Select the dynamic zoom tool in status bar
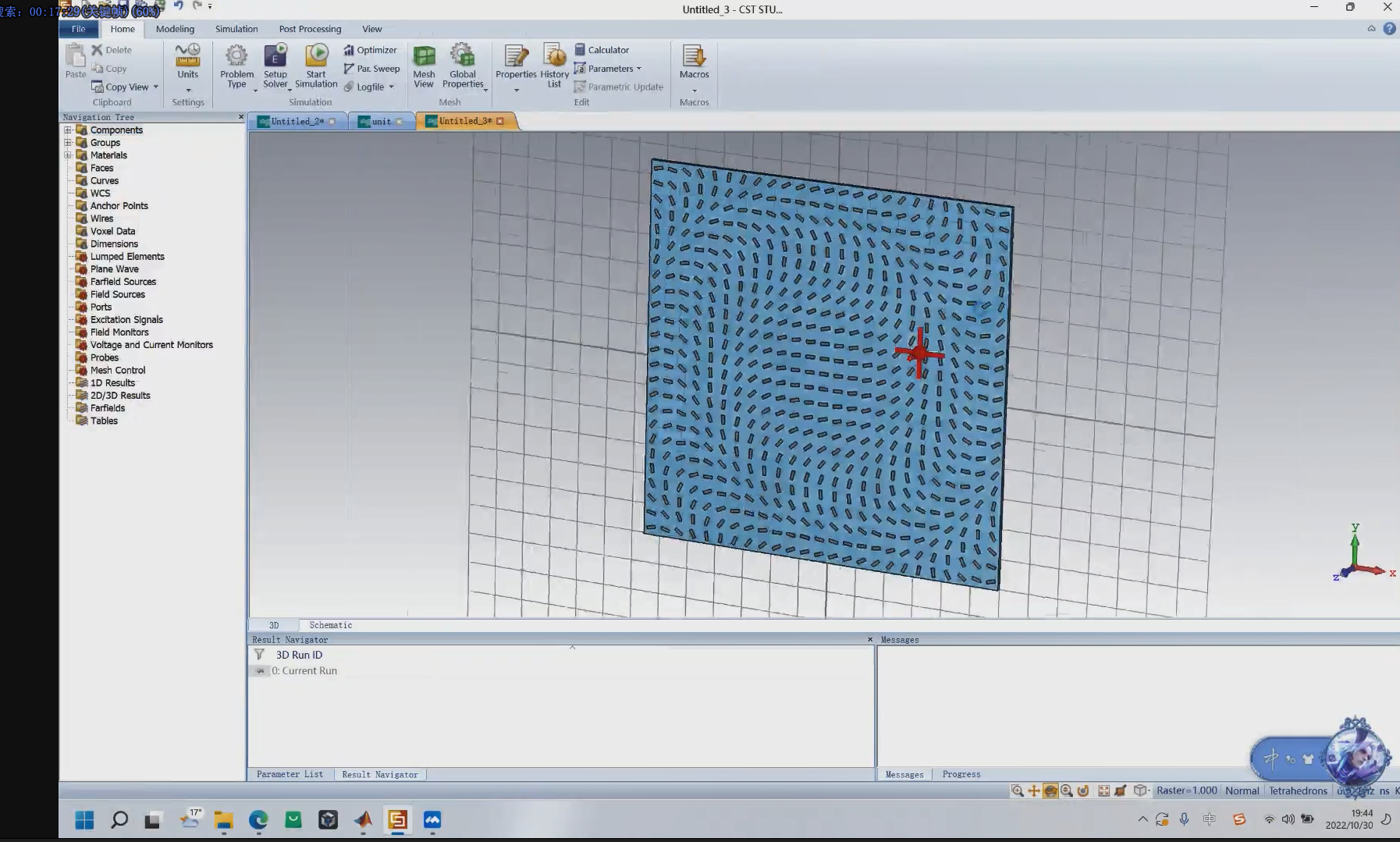The image size is (1400, 842). tap(1066, 790)
